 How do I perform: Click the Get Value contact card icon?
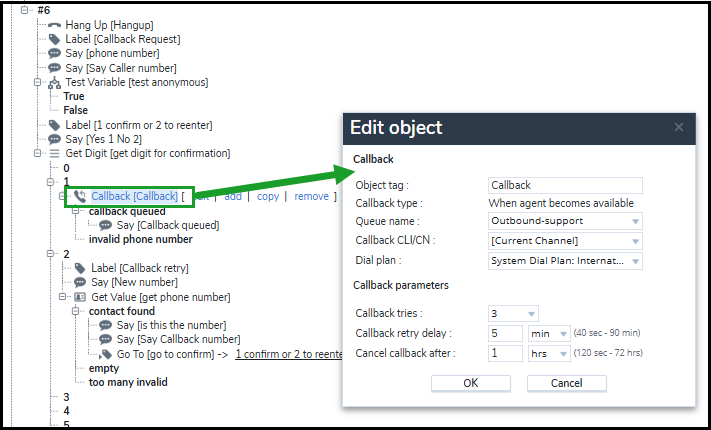coord(80,297)
